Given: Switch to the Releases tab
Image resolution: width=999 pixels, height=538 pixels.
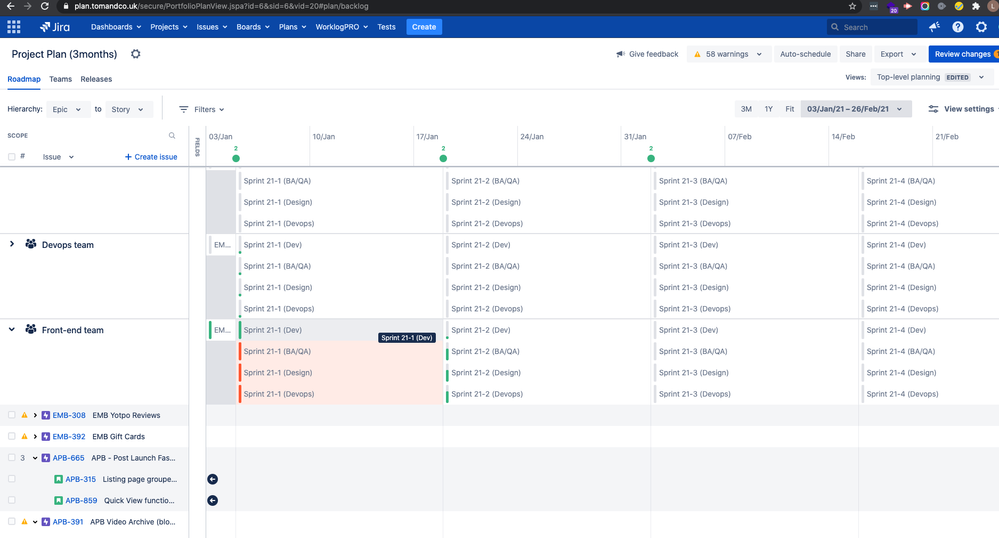Looking at the screenshot, I should [96, 79].
